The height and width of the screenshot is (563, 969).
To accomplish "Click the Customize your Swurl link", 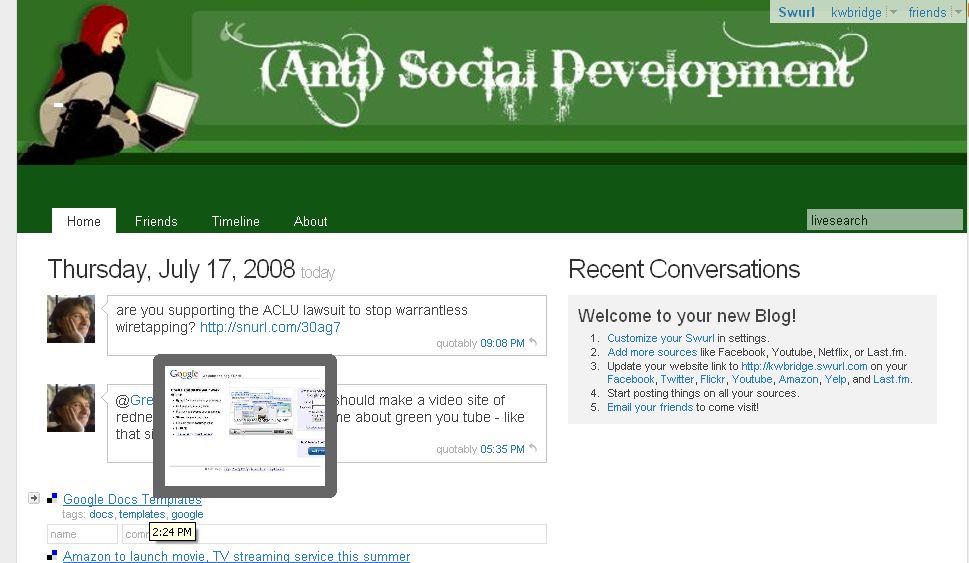I will (x=660, y=339).
